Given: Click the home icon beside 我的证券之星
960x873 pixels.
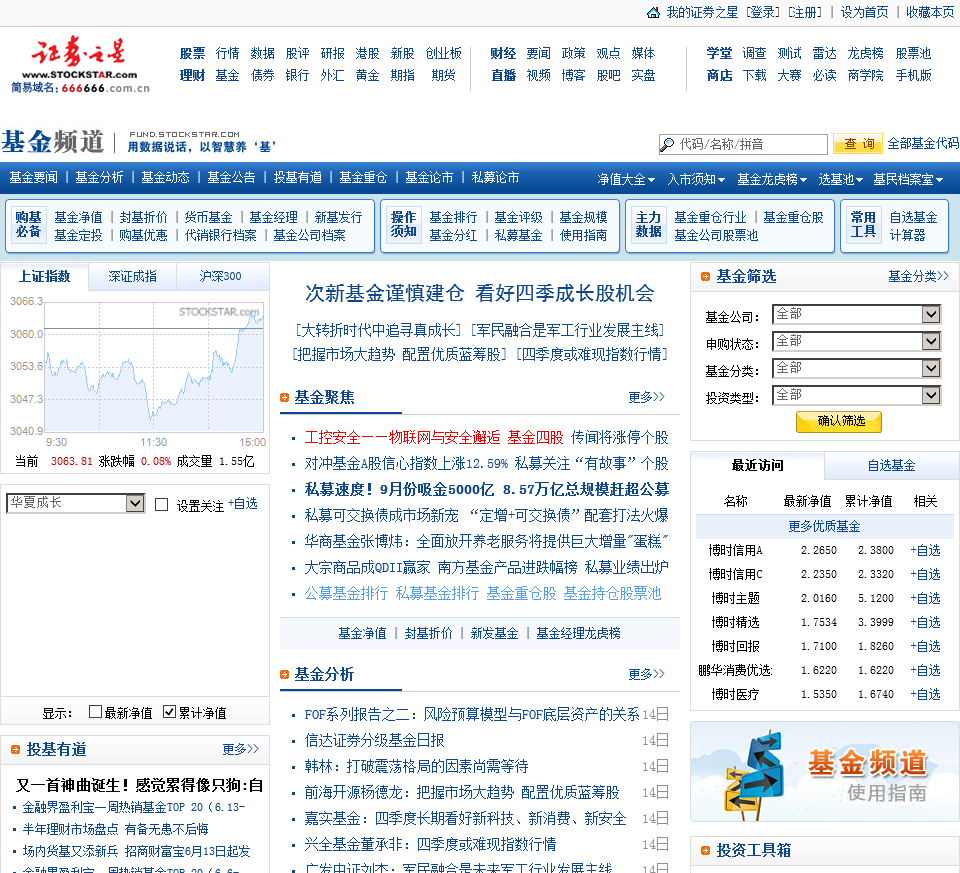Looking at the screenshot, I should click(x=653, y=12).
